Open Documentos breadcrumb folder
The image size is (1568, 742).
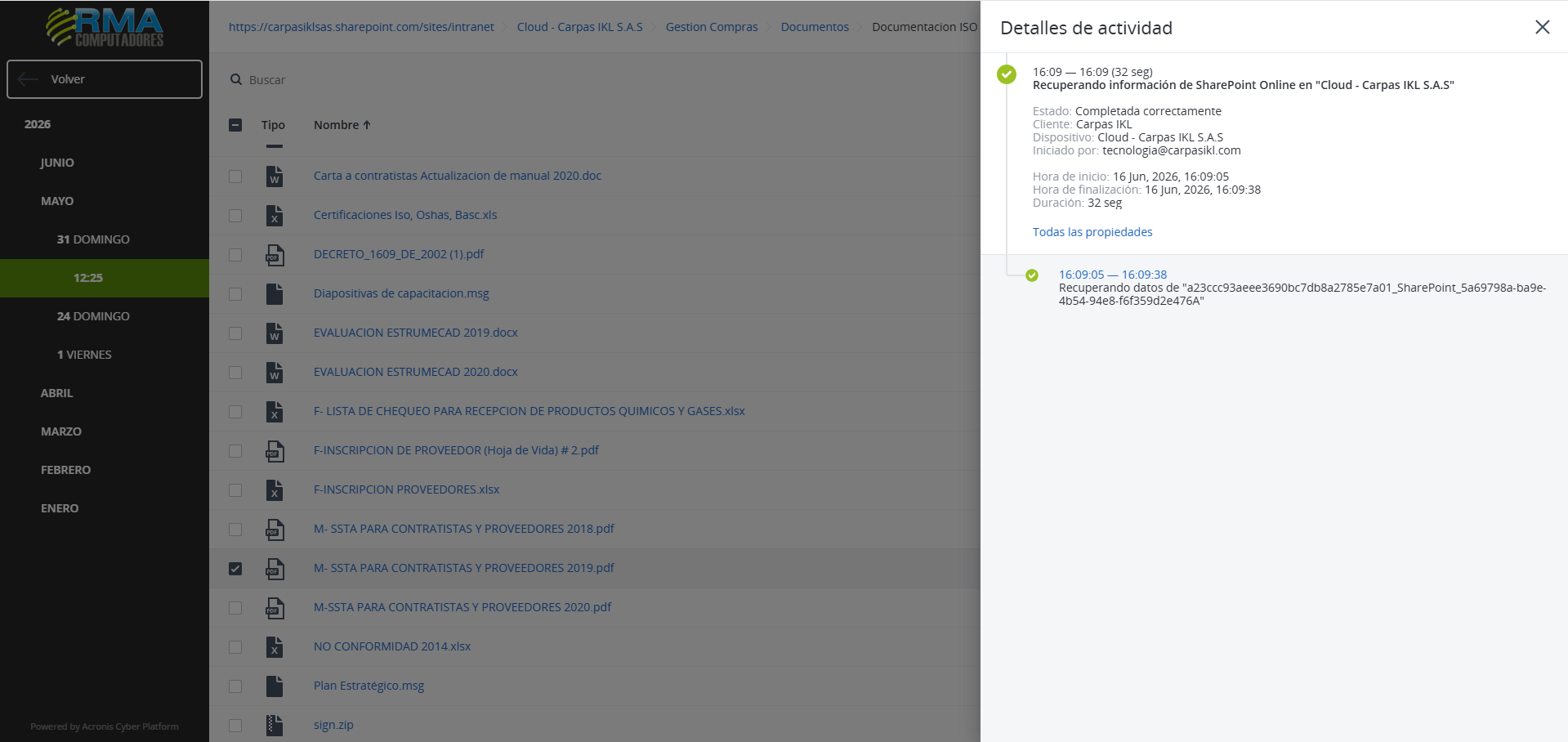(815, 27)
